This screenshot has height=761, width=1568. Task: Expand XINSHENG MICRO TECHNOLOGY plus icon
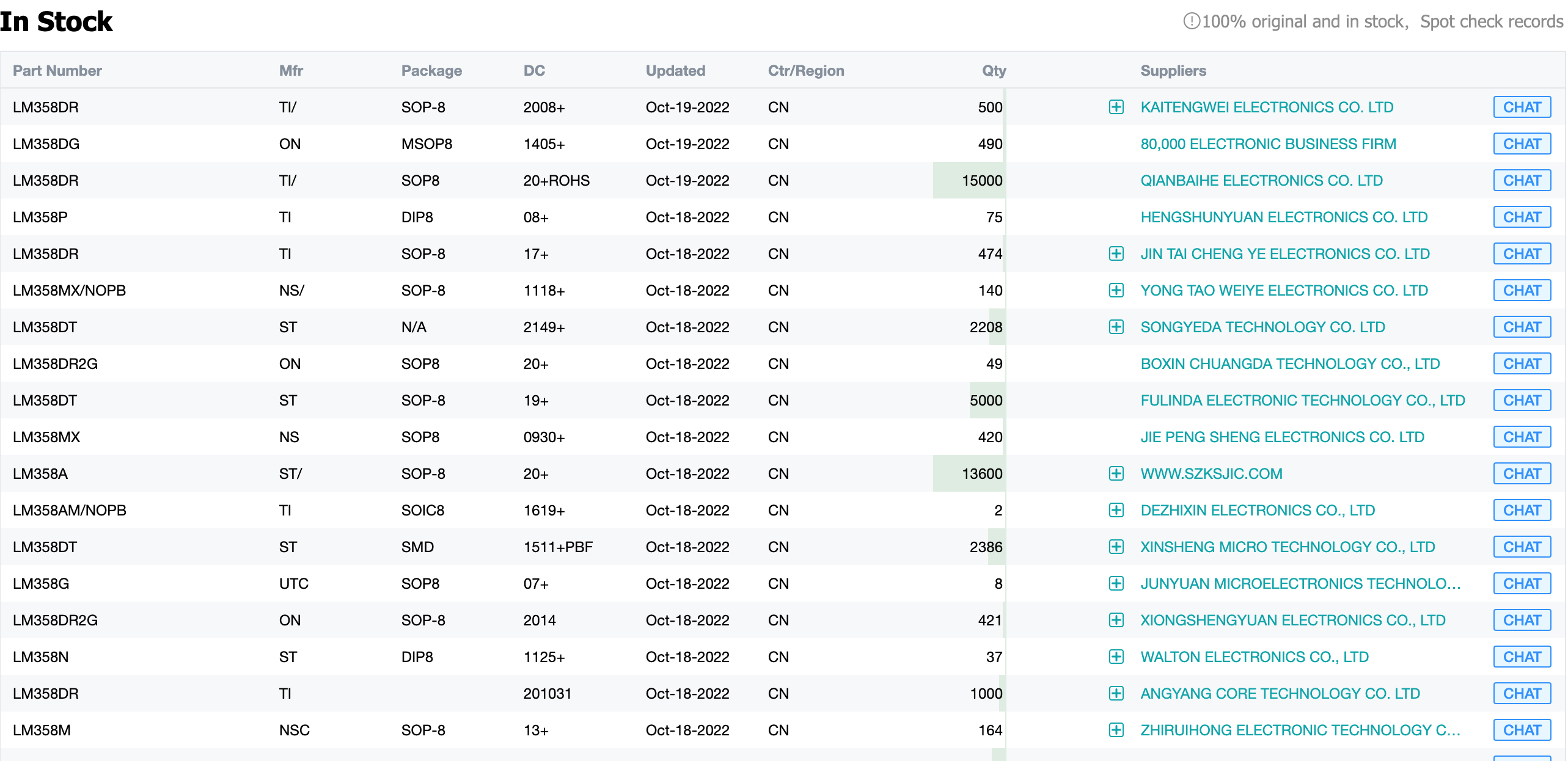pyautogui.click(x=1116, y=547)
